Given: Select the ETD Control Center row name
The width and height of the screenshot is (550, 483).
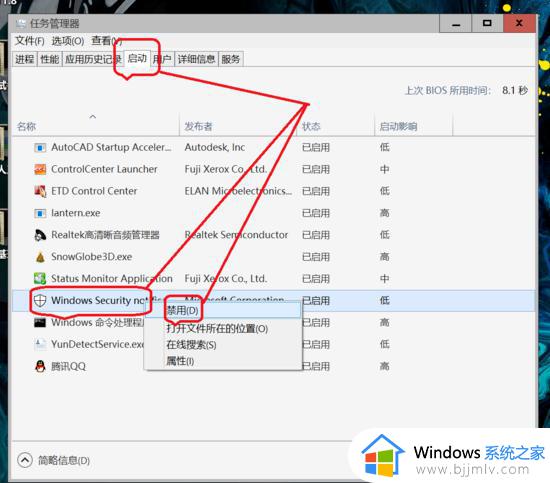Looking at the screenshot, I should click(94, 191).
